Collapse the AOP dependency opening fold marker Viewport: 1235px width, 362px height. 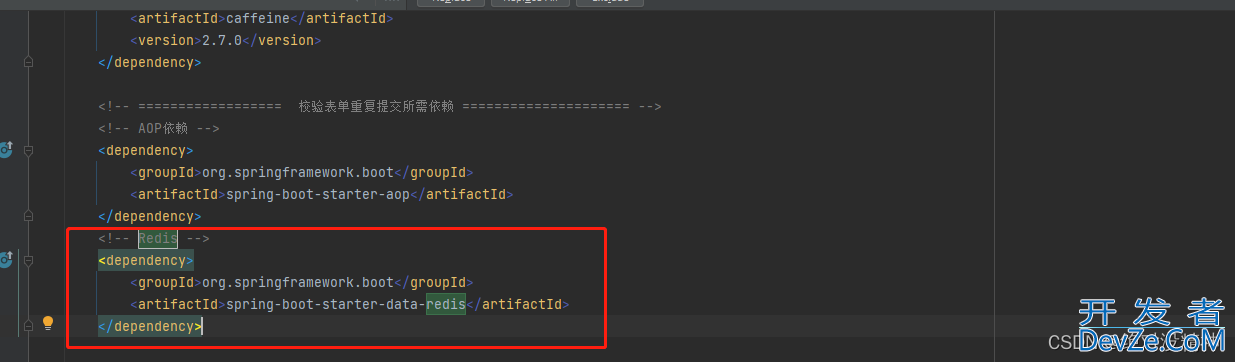click(28, 150)
